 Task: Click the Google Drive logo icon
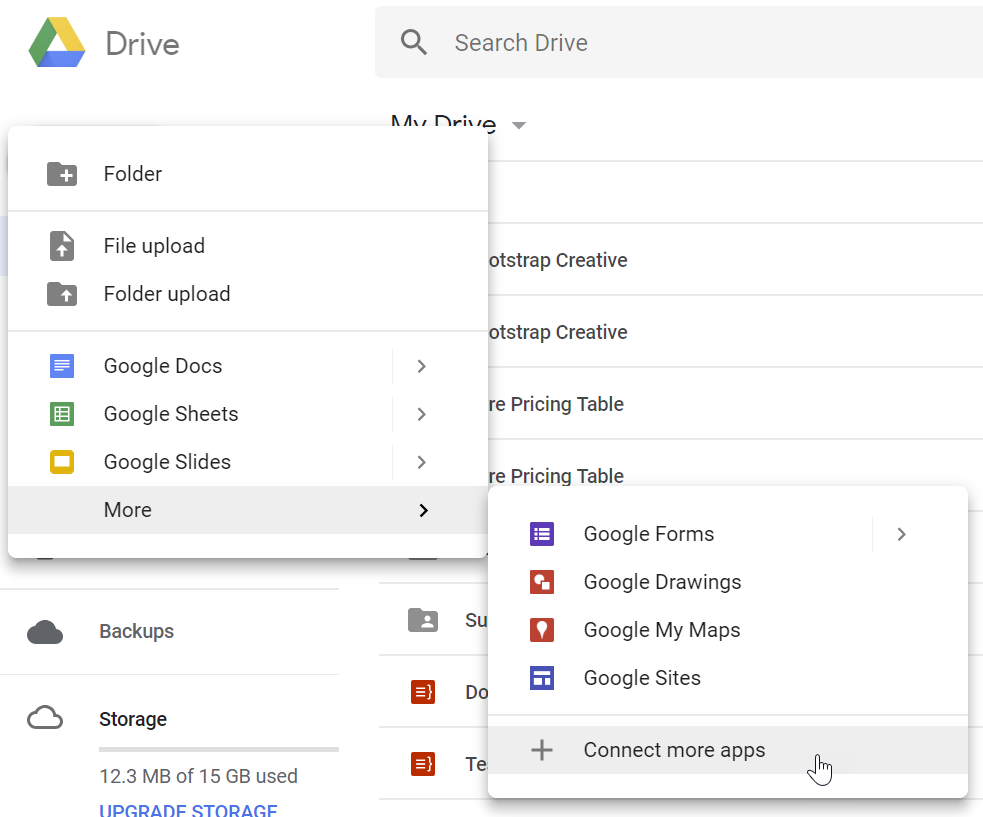pos(57,42)
